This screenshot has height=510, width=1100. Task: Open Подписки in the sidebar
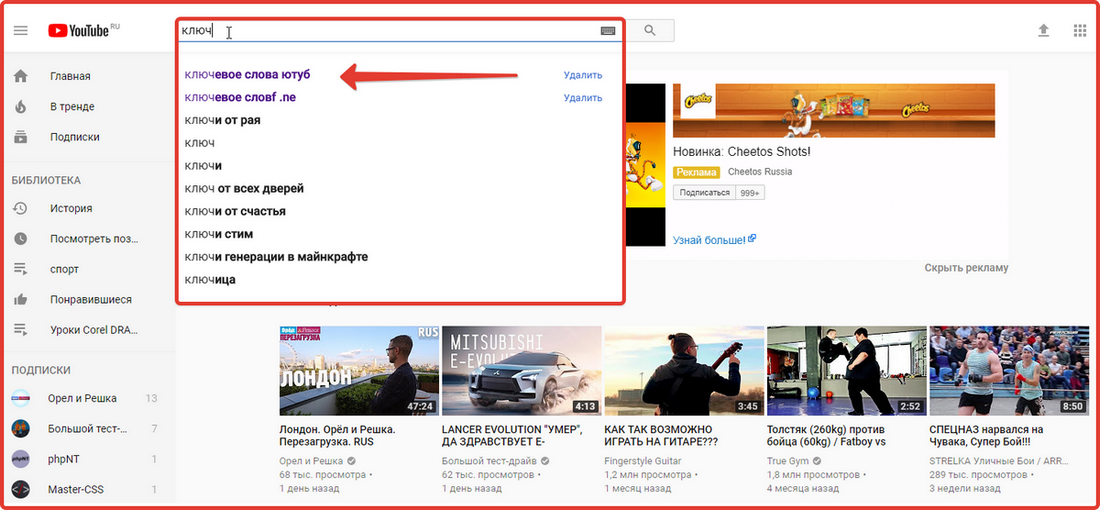[74, 137]
